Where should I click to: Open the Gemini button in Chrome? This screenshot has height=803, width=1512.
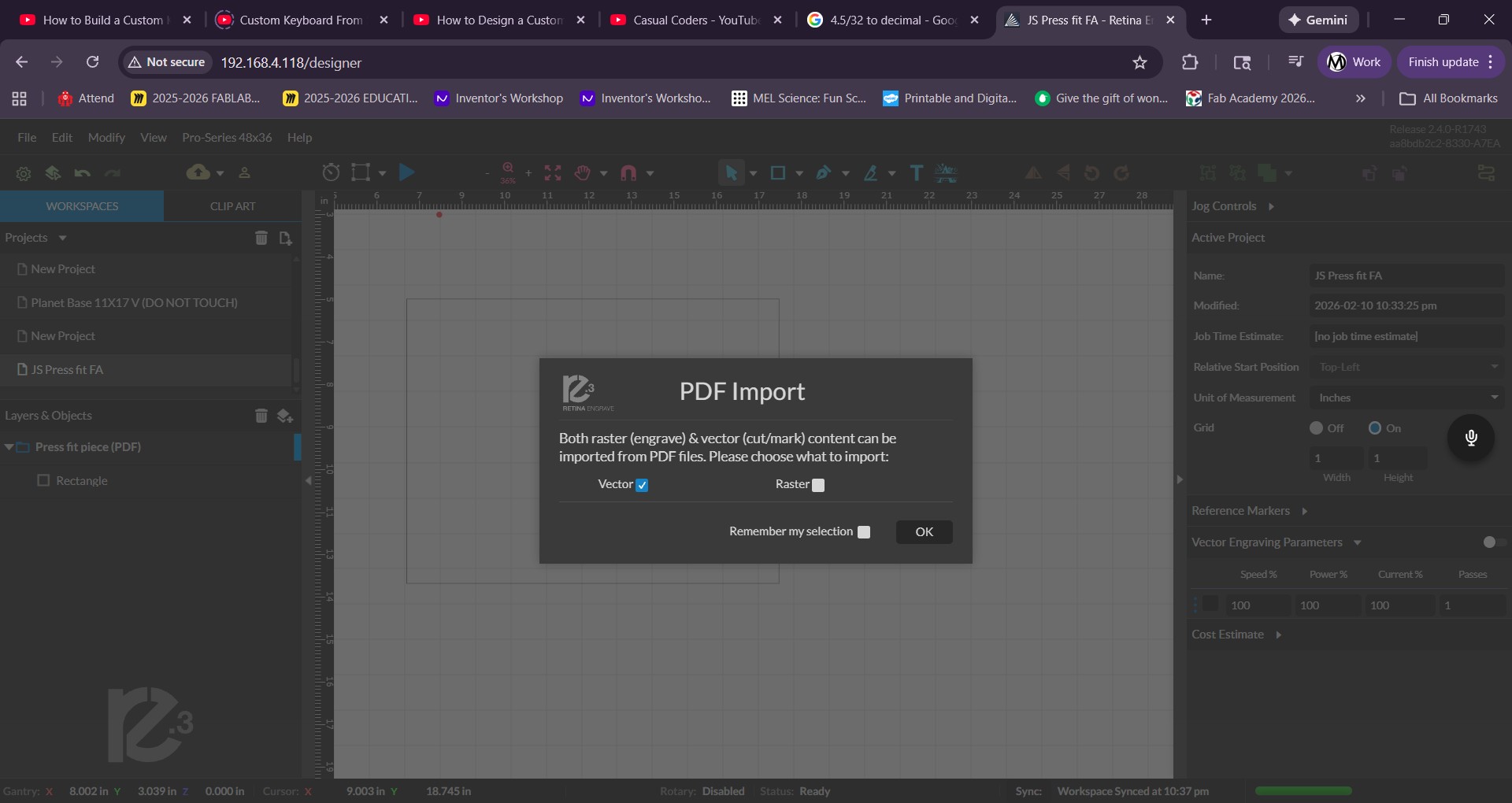coord(1318,20)
